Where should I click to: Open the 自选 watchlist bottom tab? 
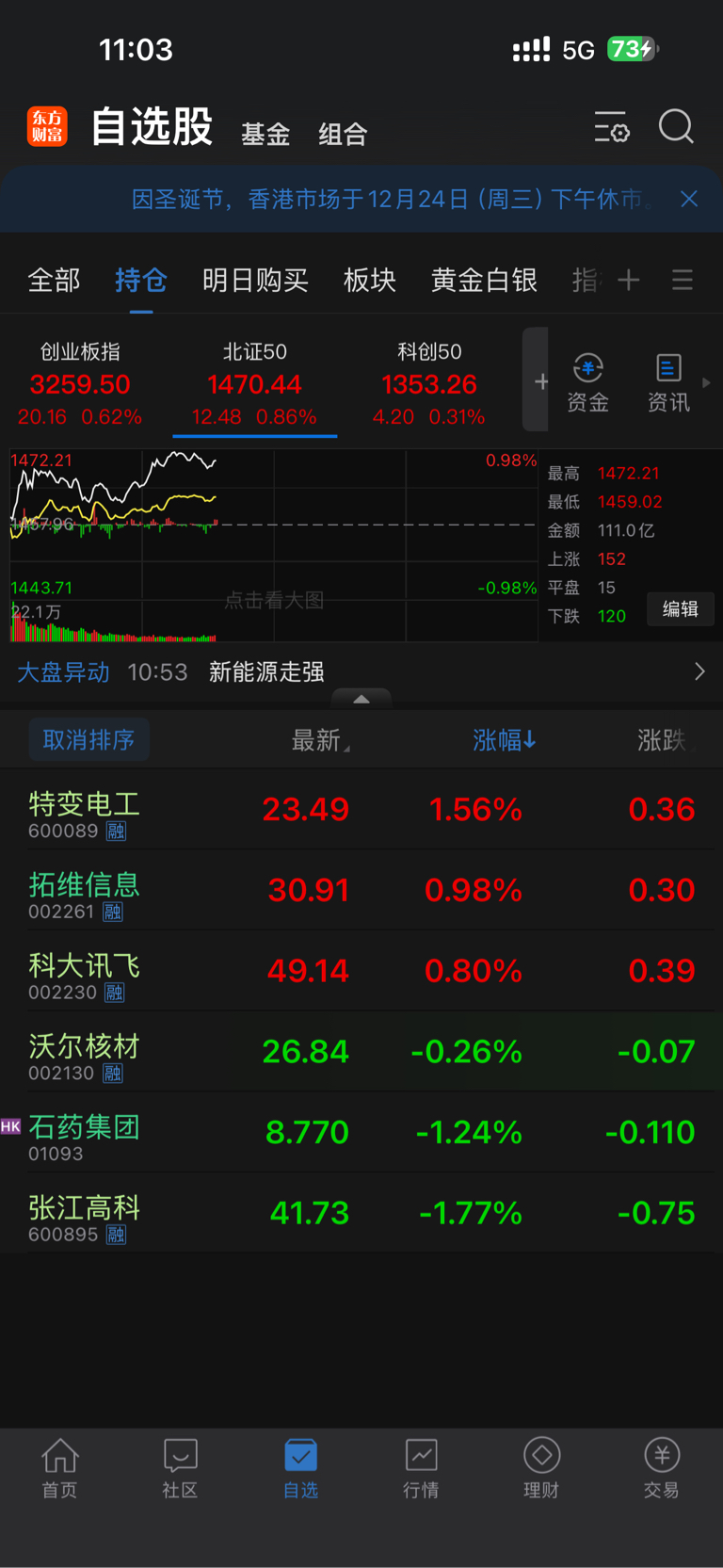click(x=300, y=1469)
